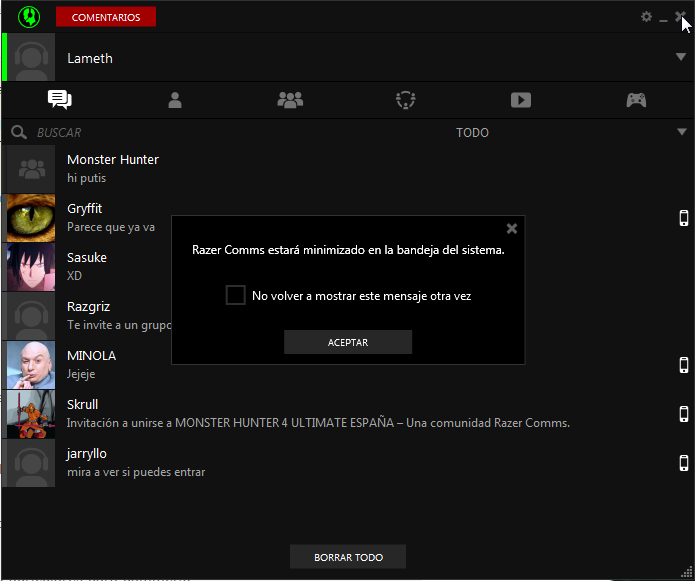Image resolution: width=695 pixels, height=581 pixels.
Task: Open Sasuke's avatar picture
Action: [x=31, y=267]
